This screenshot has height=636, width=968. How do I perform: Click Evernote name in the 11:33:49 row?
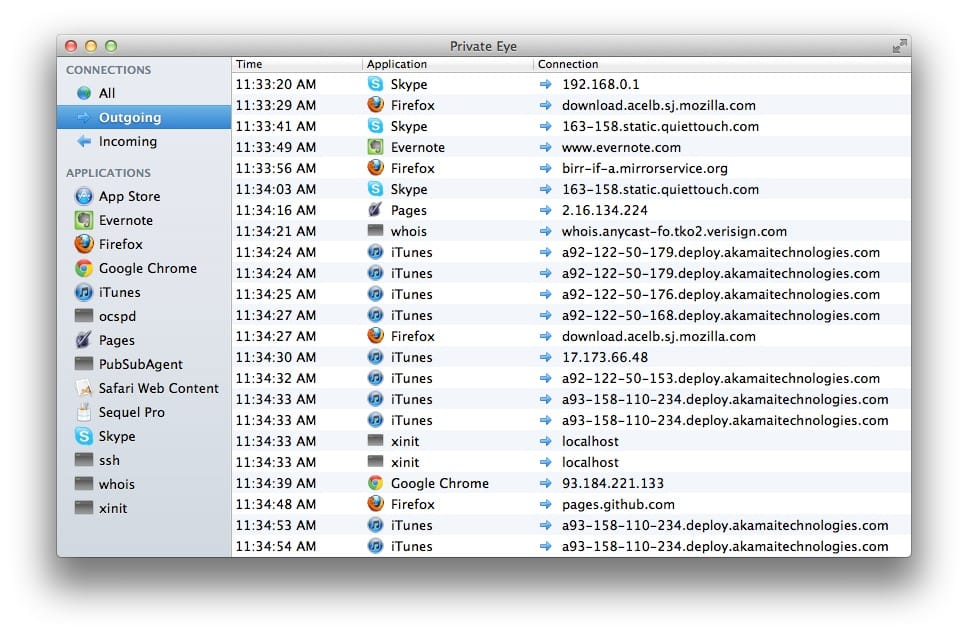click(x=417, y=147)
